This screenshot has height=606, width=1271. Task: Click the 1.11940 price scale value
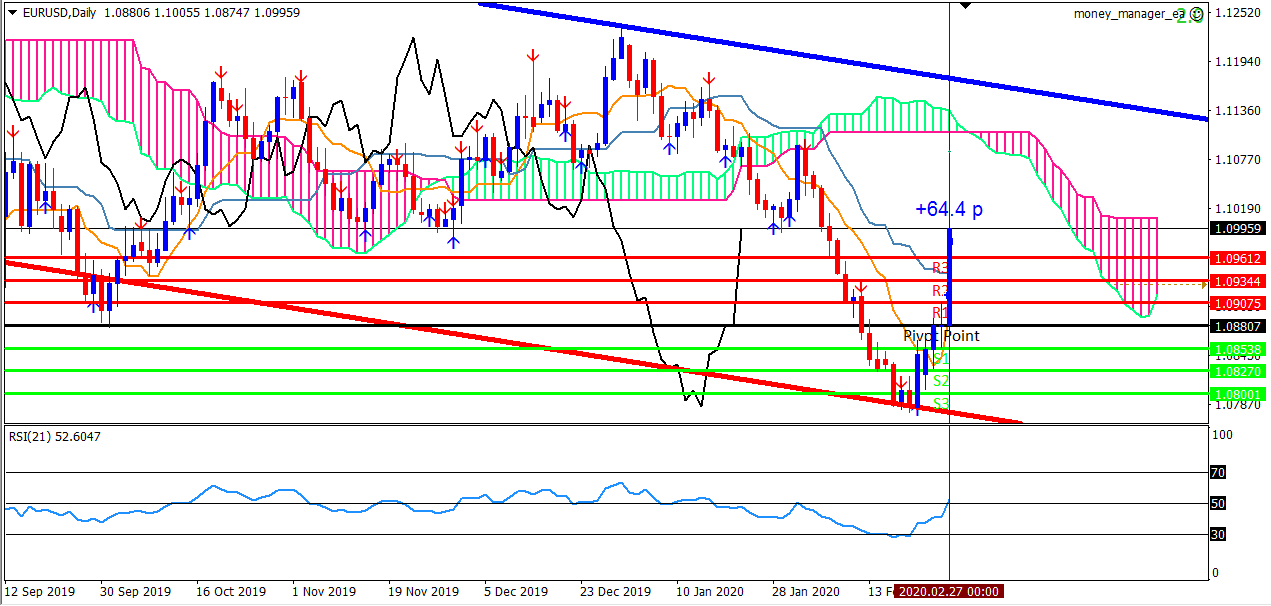[1238, 62]
